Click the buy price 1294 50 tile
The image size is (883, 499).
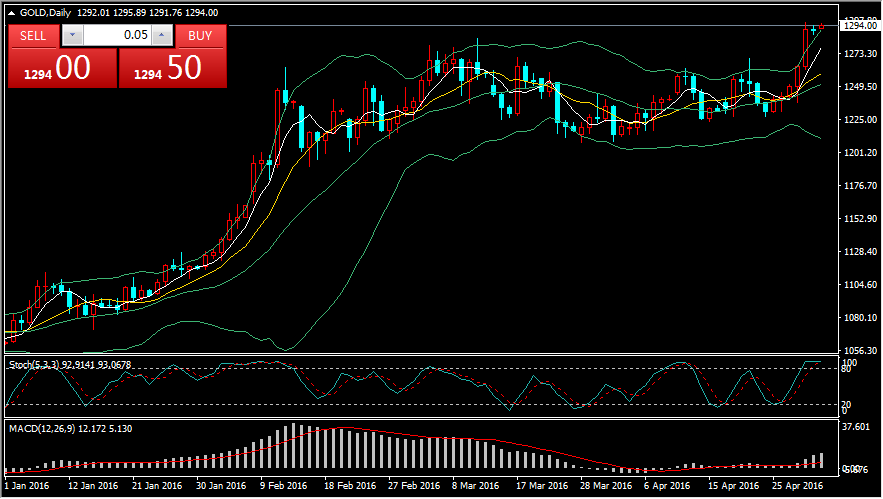pos(173,68)
